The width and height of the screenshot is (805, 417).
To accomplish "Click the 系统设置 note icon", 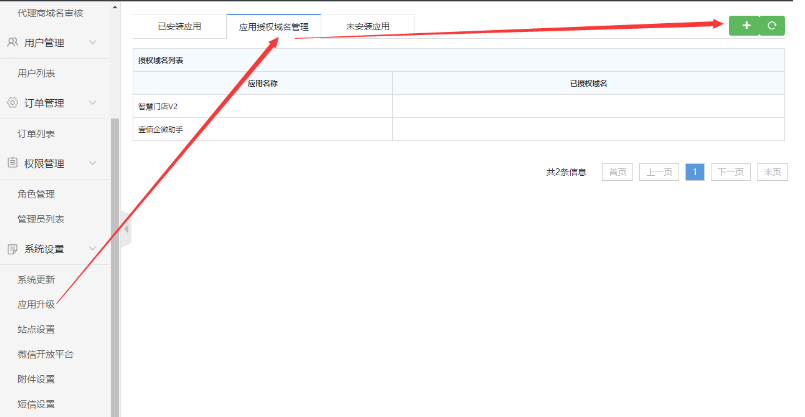I will (13, 249).
